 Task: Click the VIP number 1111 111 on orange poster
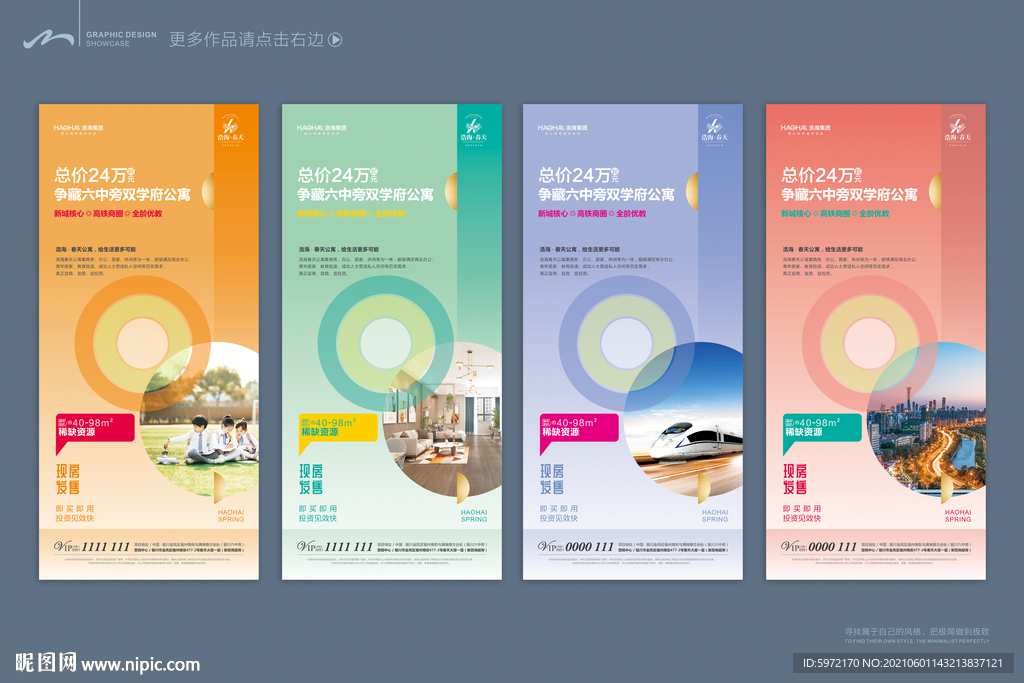104,546
